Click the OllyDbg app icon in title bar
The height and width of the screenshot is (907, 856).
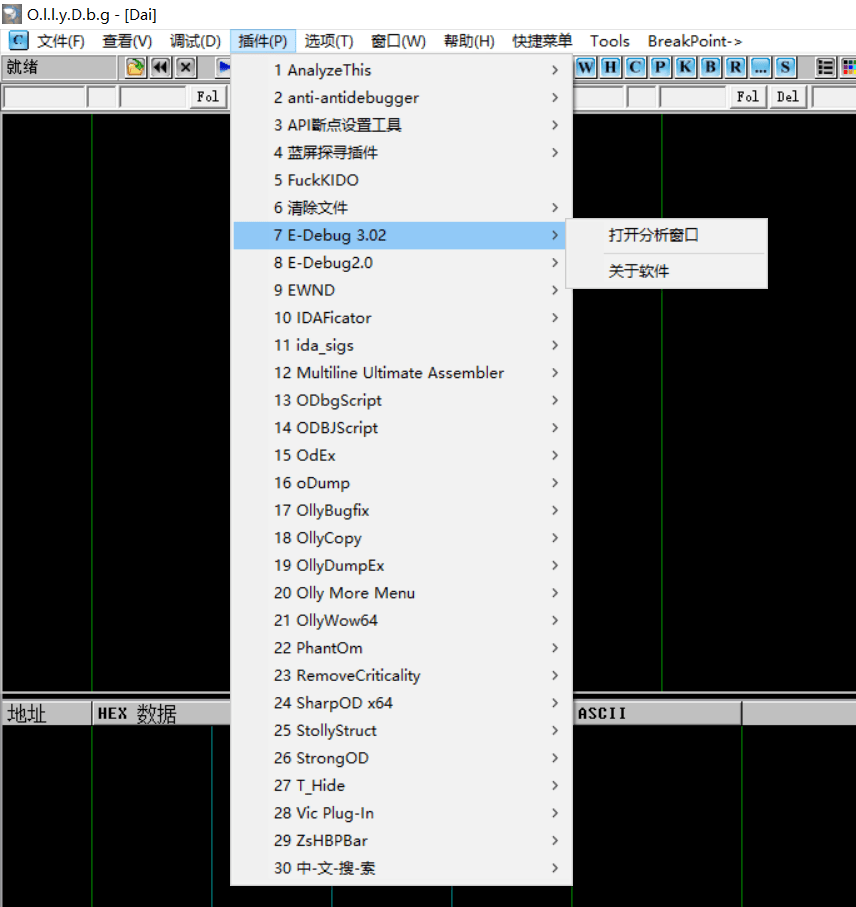[12, 14]
